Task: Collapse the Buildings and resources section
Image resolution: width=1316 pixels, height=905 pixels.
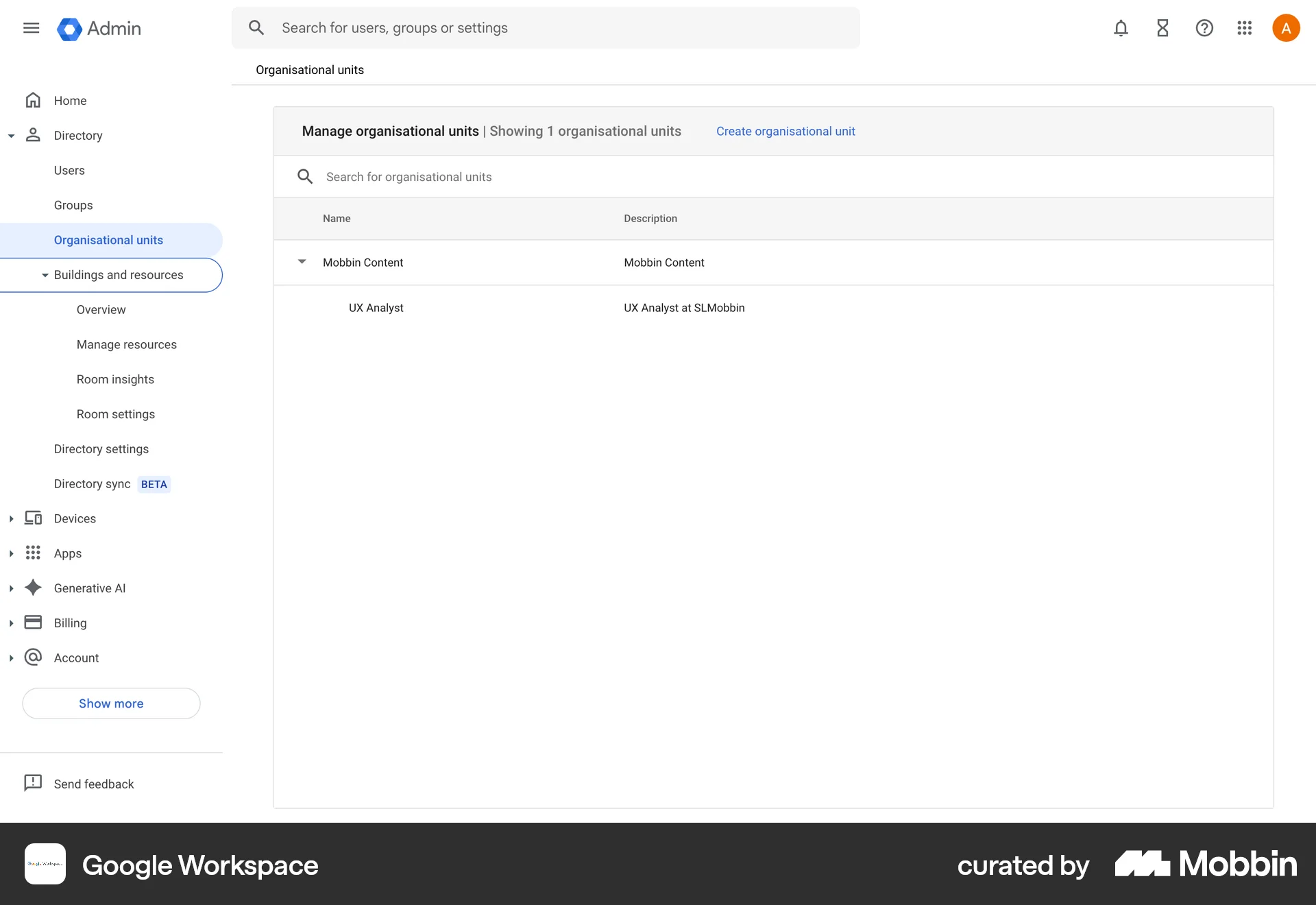Action: (45, 275)
